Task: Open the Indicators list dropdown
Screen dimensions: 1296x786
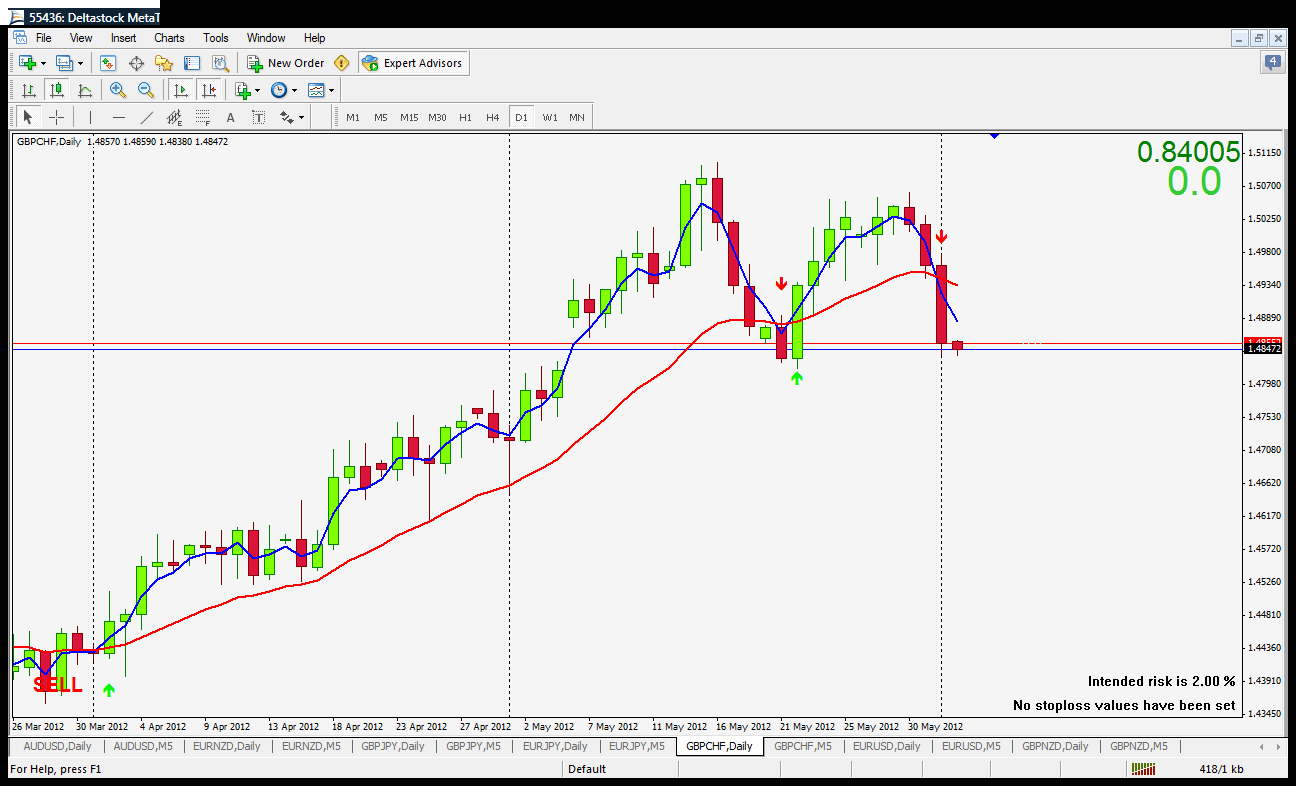Action: [245, 90]
